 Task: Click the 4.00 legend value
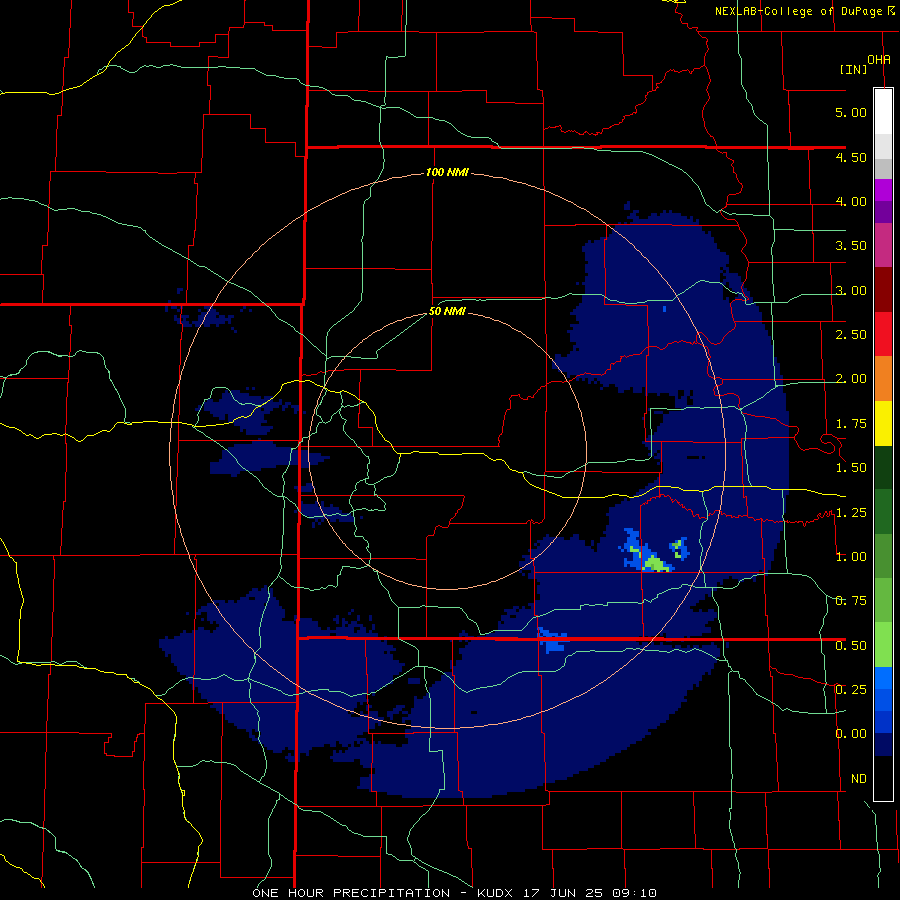pyautogui.click(x=851, y=201)
